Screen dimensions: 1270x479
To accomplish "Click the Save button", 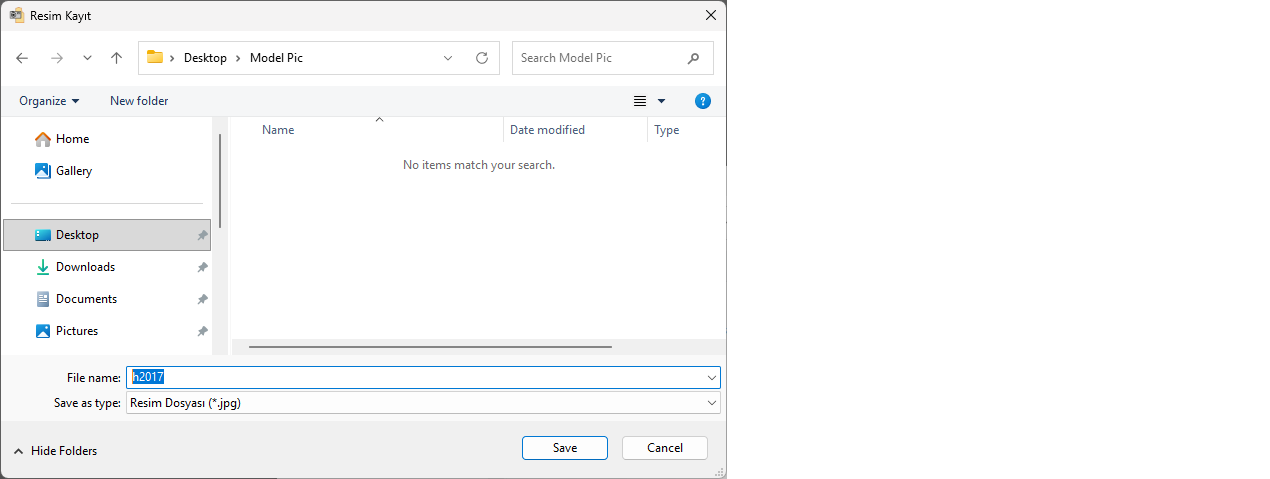I will [x=564, y=448].
